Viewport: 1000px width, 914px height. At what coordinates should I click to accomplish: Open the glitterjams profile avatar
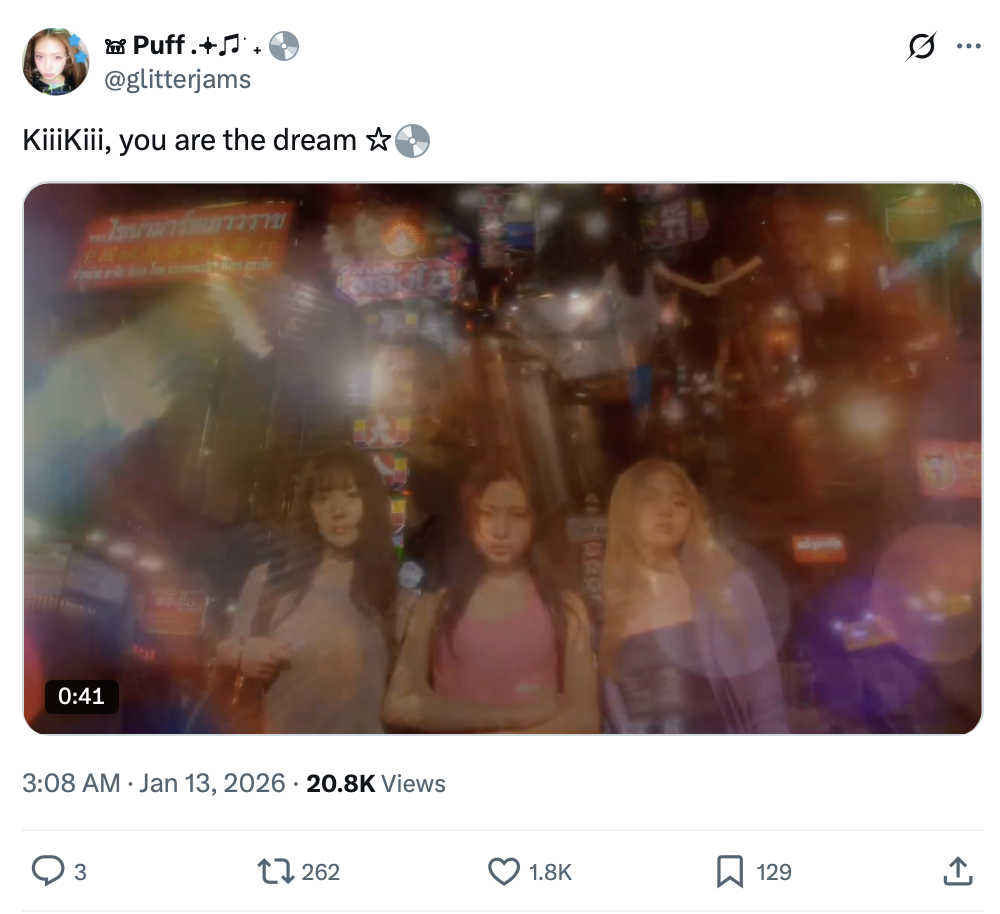(56, 62)
